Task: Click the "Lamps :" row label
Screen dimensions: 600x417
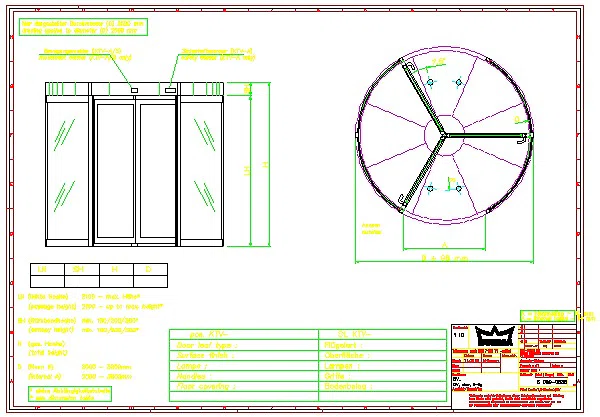Action: coord(192,366)
